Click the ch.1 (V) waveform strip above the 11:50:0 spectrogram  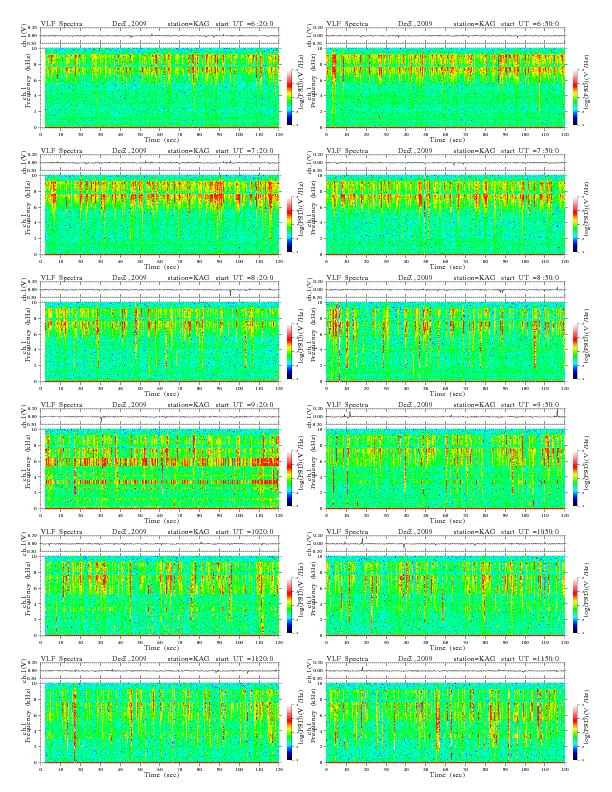[x=445, y=671]
